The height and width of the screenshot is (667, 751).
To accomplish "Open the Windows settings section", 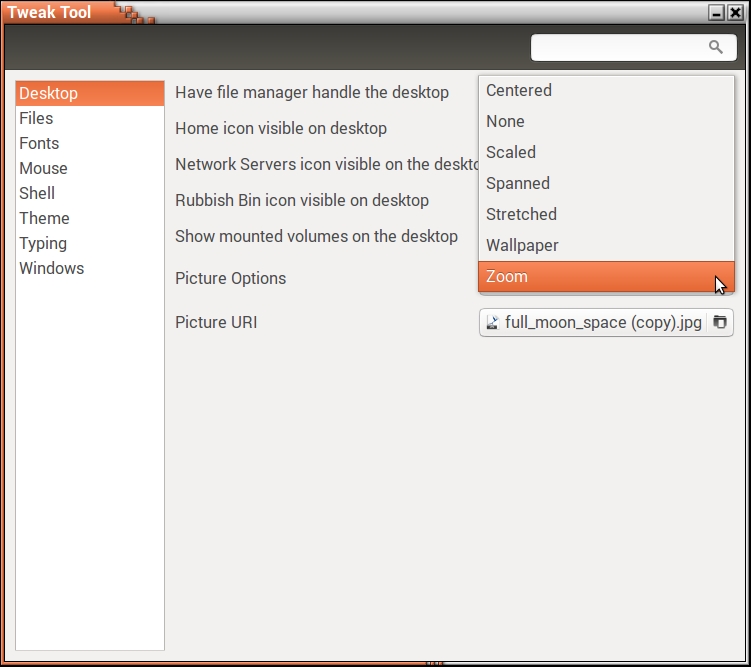I will tap(52, 268).
